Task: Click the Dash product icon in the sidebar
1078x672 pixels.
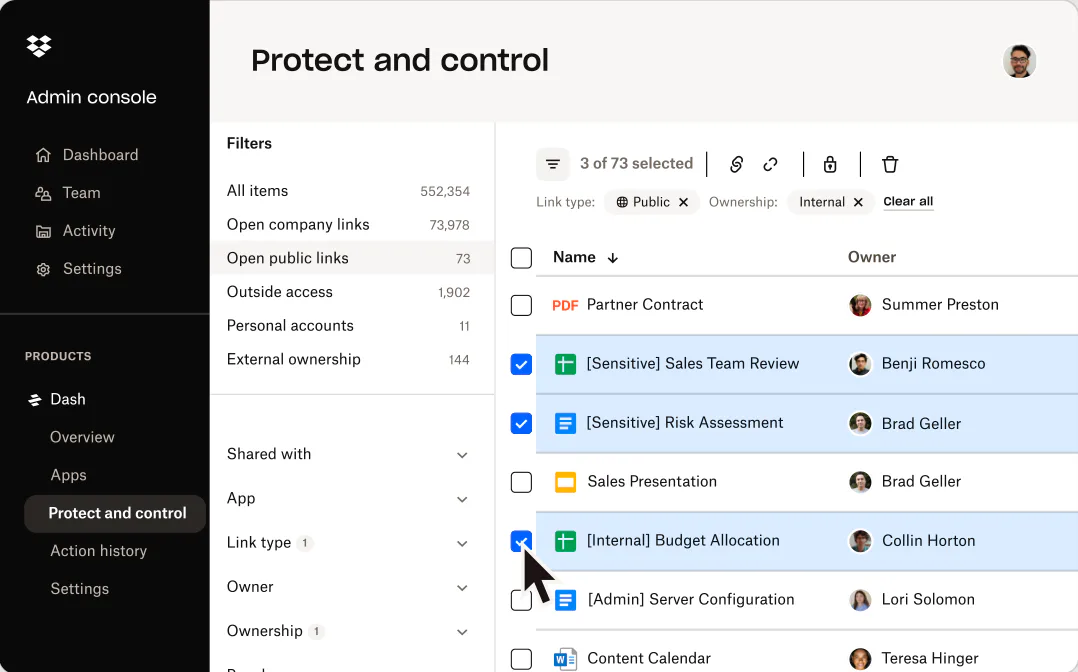Action: tap(35, 399)
